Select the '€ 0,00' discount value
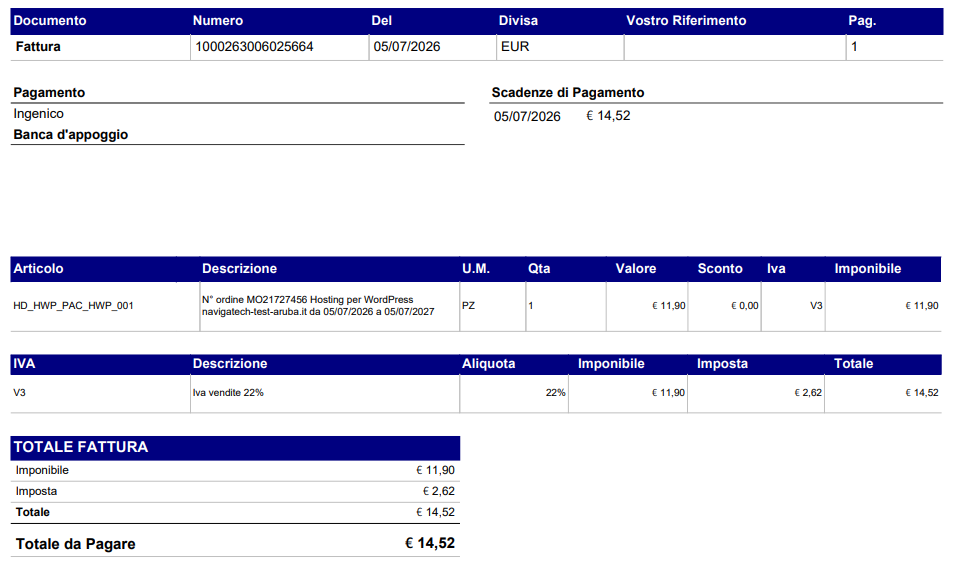 tap(745, 306)
